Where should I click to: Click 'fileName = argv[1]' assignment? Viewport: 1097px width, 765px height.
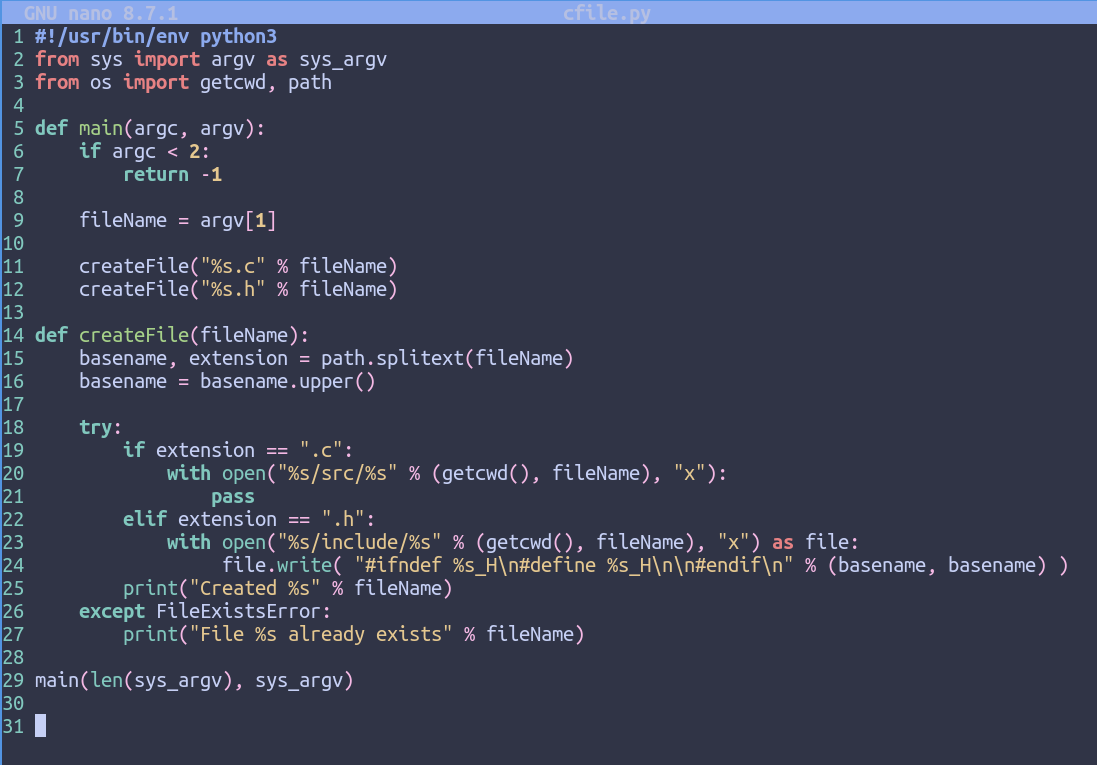[178, 220]
